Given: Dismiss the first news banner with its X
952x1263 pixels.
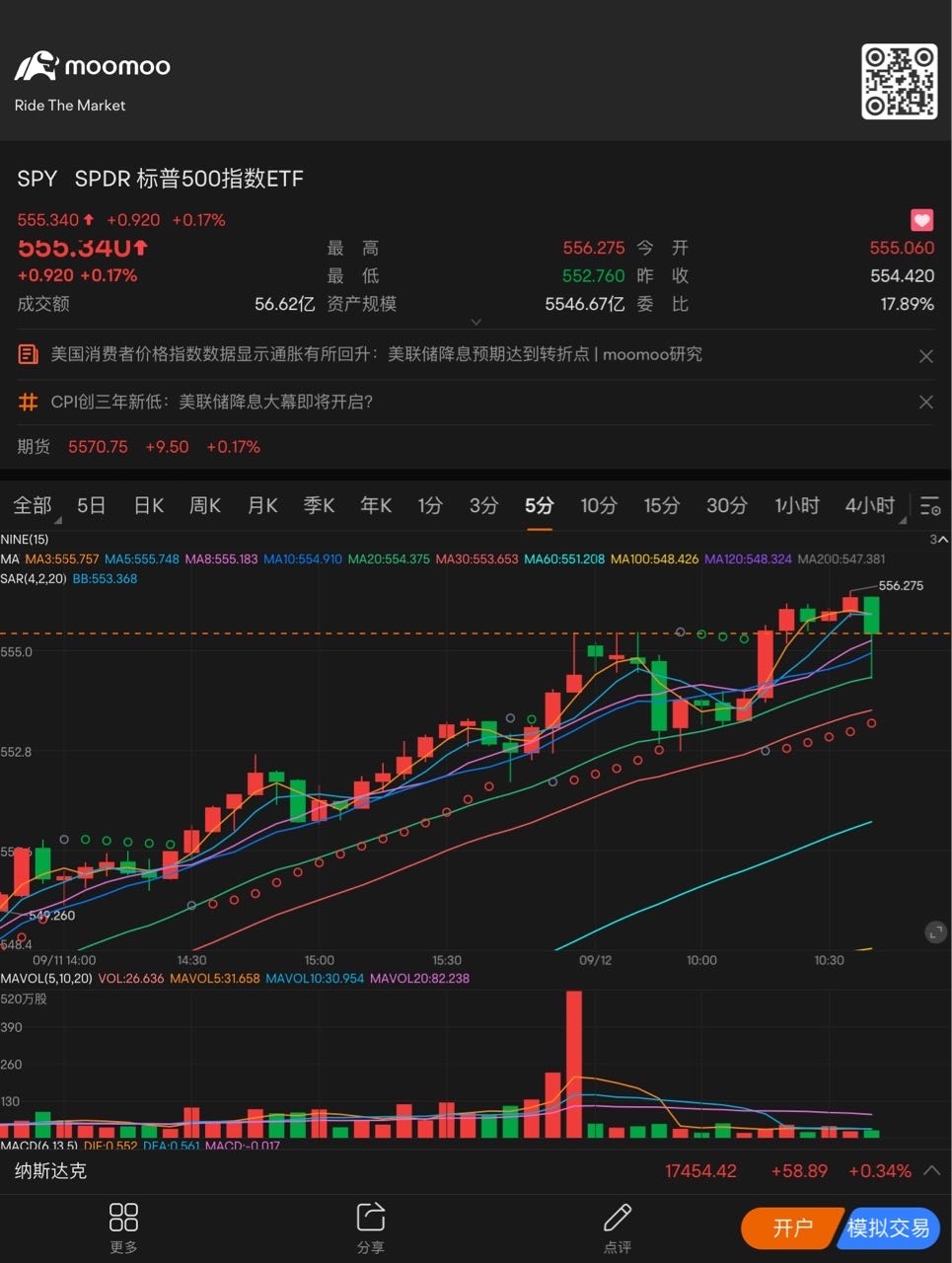Looking at the screenshot, I should click(x=925, y=355).
